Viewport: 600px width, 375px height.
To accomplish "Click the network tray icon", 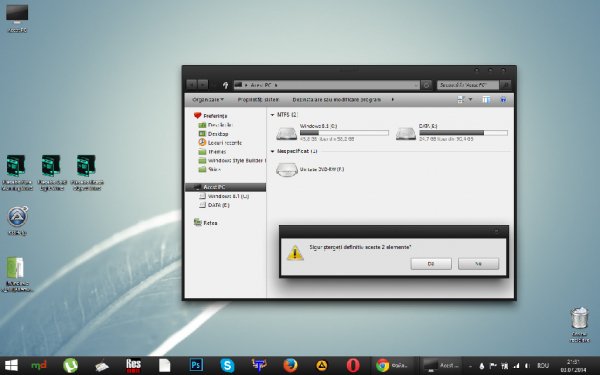I will (517, 366).
